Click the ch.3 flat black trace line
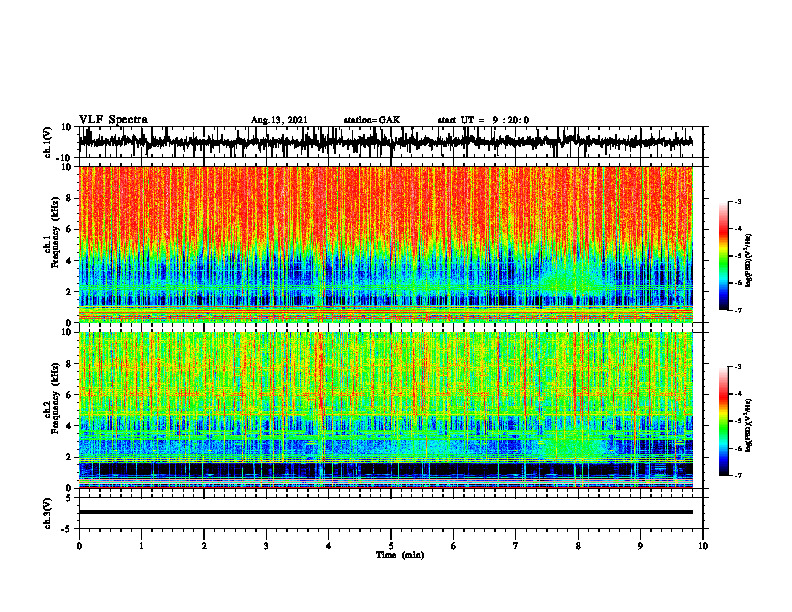 [x=385, y=512]
